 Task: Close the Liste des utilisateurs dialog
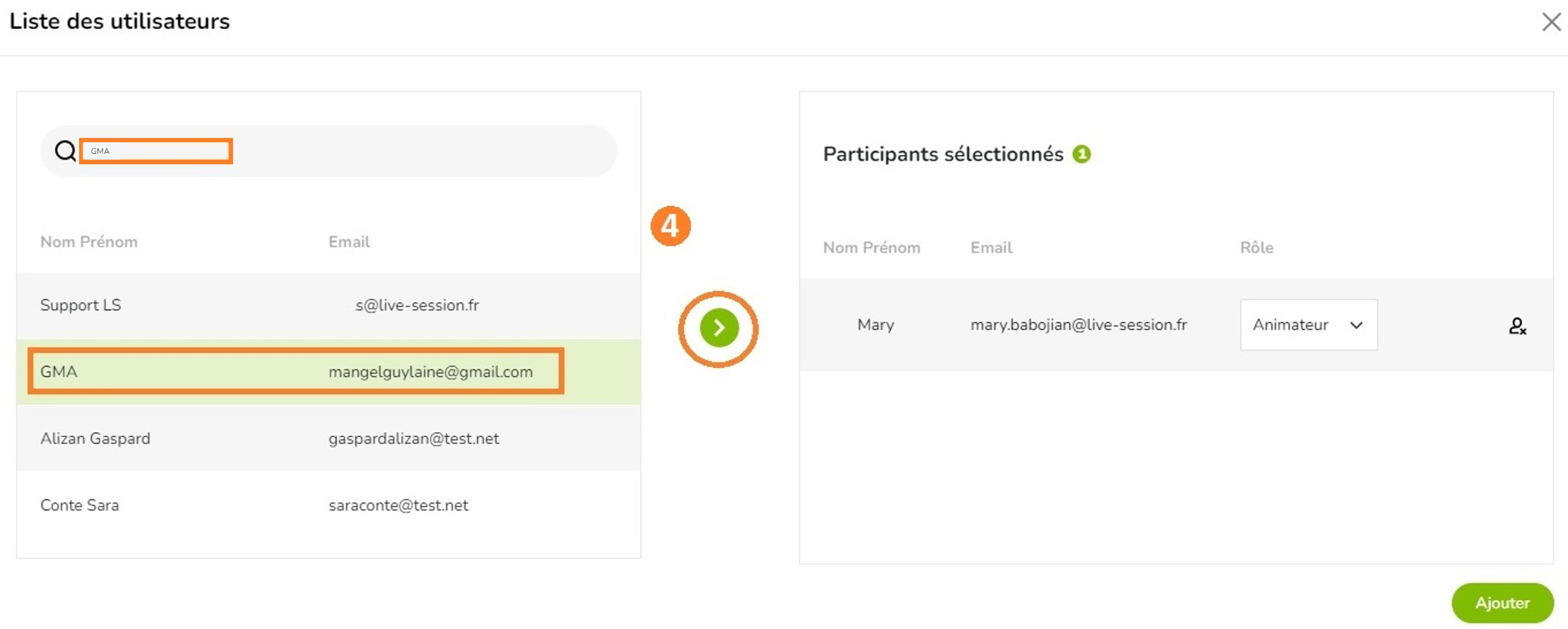[x=1552, y=22]
